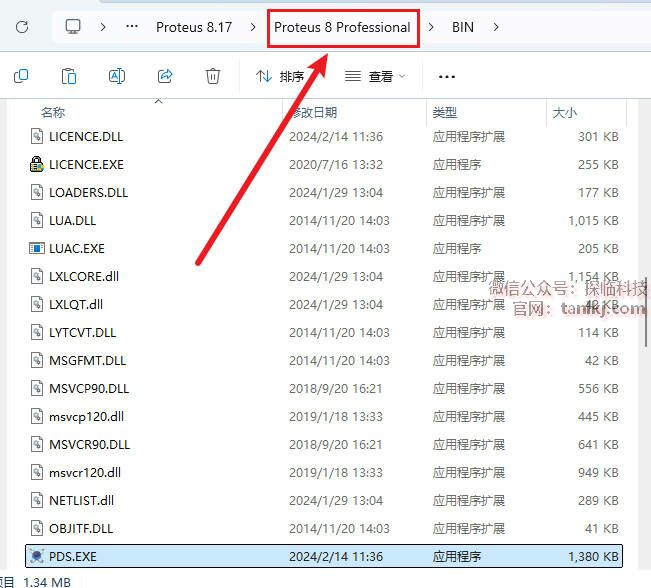Open the 排序 sort menu
The width and height of the screenshot is (651, 588).
click(x=280, y=76)
